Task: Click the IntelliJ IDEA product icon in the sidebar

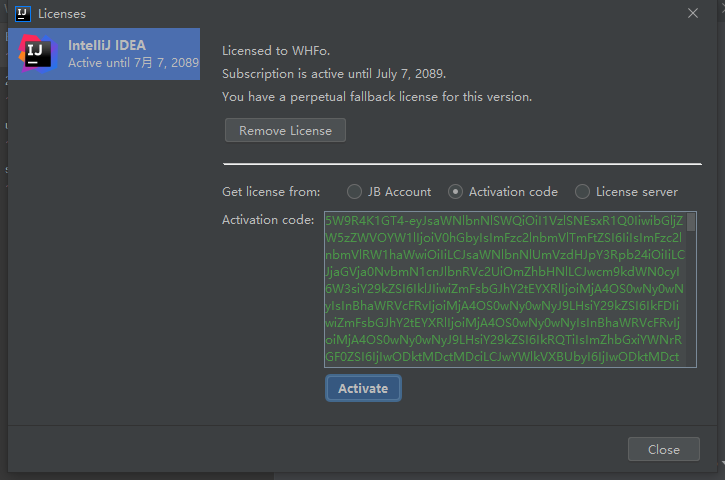Action: tap(38, 54)
